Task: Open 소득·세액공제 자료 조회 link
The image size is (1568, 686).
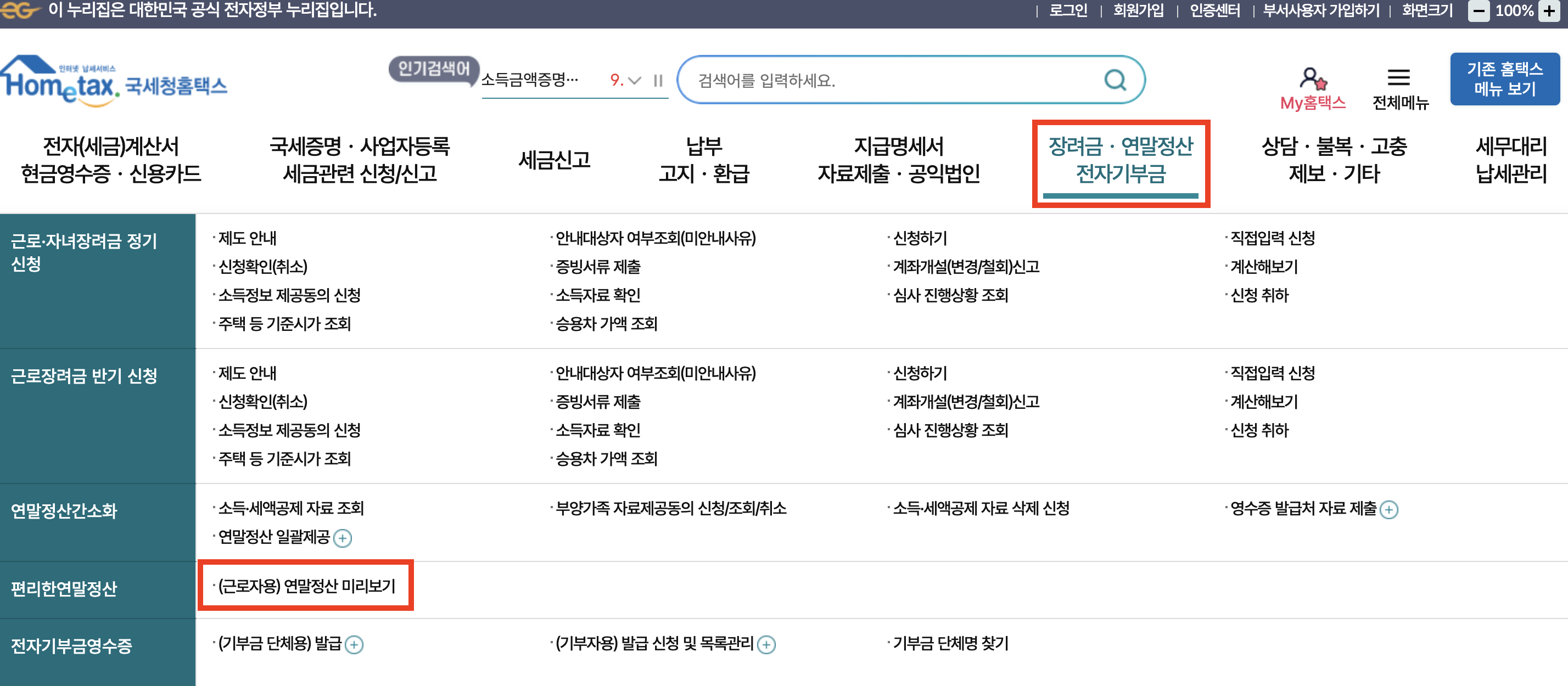Action: click(291, 508)
